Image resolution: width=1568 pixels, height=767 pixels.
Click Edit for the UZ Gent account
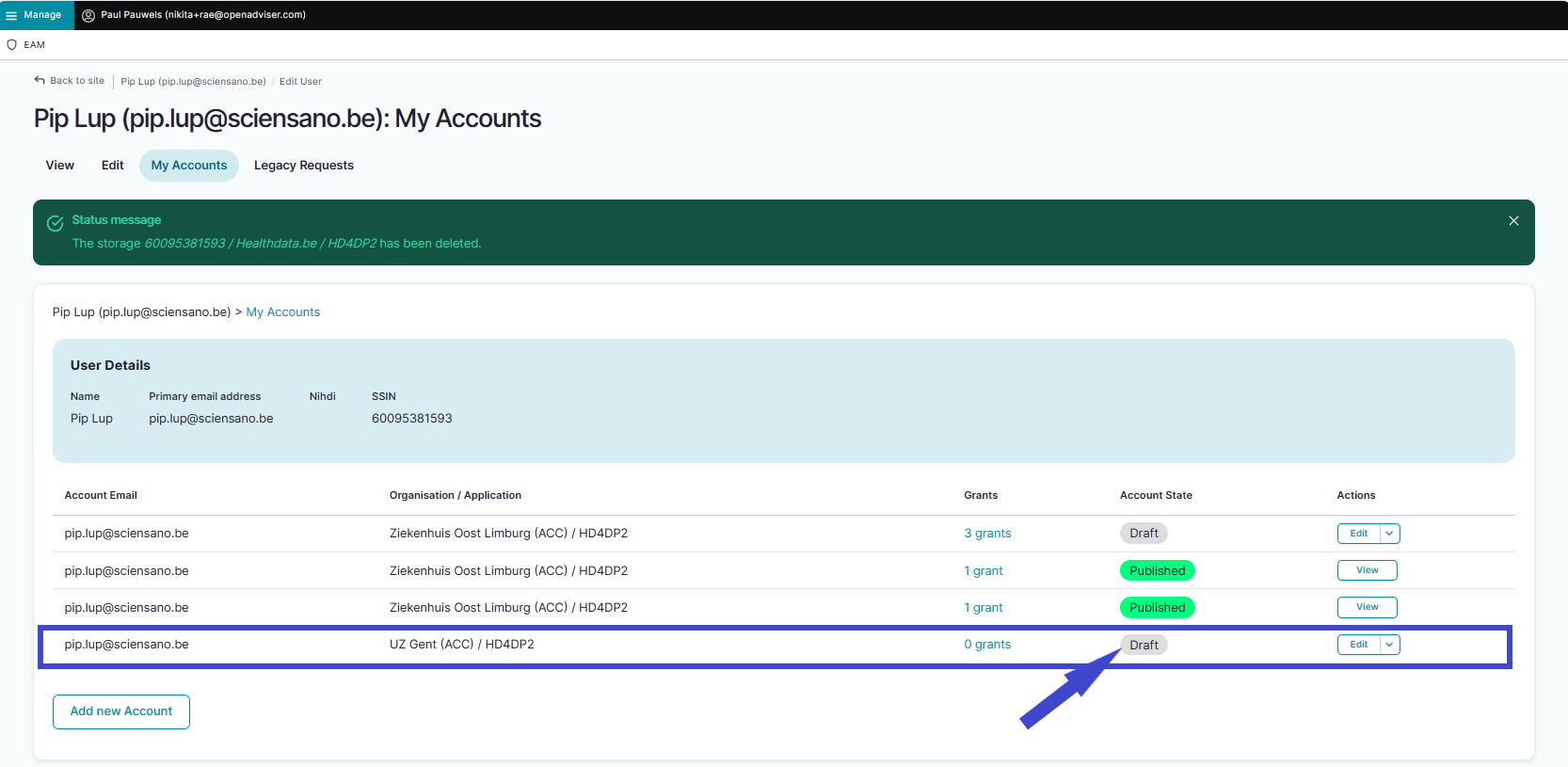(1359, 645)
